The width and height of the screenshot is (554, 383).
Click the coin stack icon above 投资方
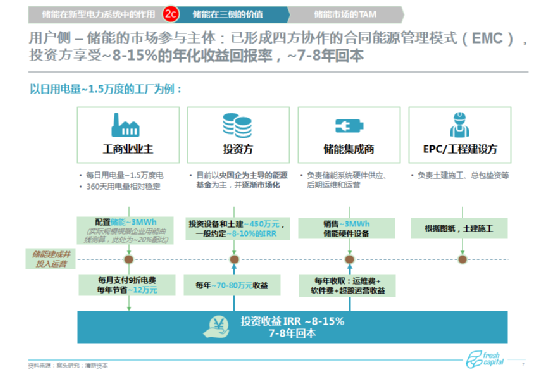(x=237, y=125)
